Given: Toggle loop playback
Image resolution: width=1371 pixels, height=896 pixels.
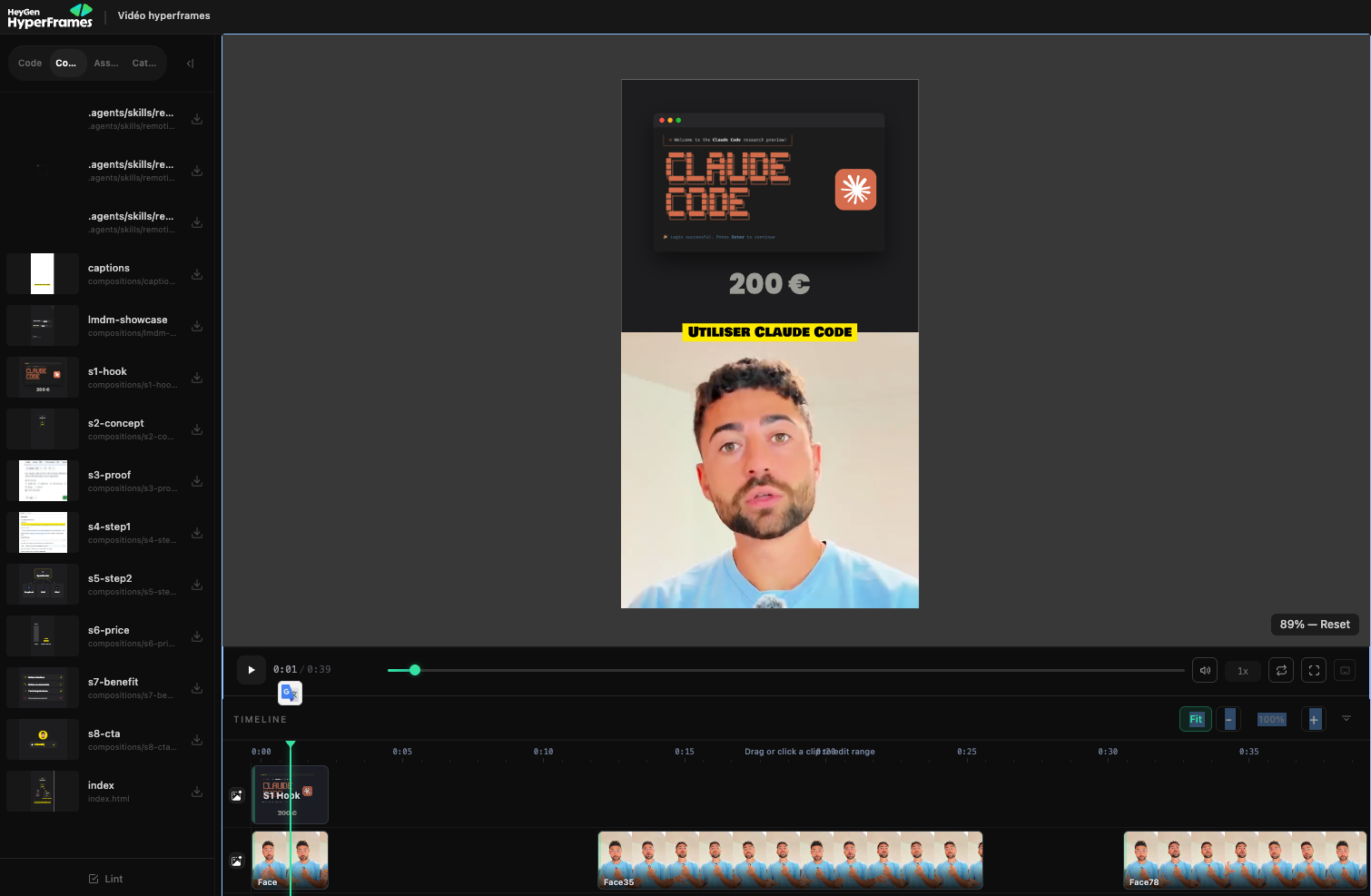Looking at the screenshot, I should point(1281,671).
